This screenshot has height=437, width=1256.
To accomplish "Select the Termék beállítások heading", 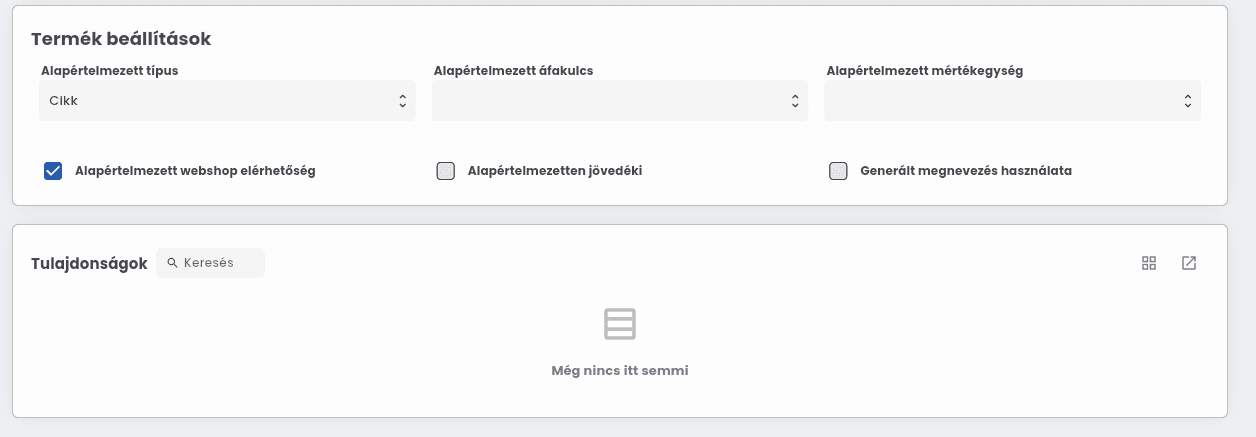I will pos(121,39).
